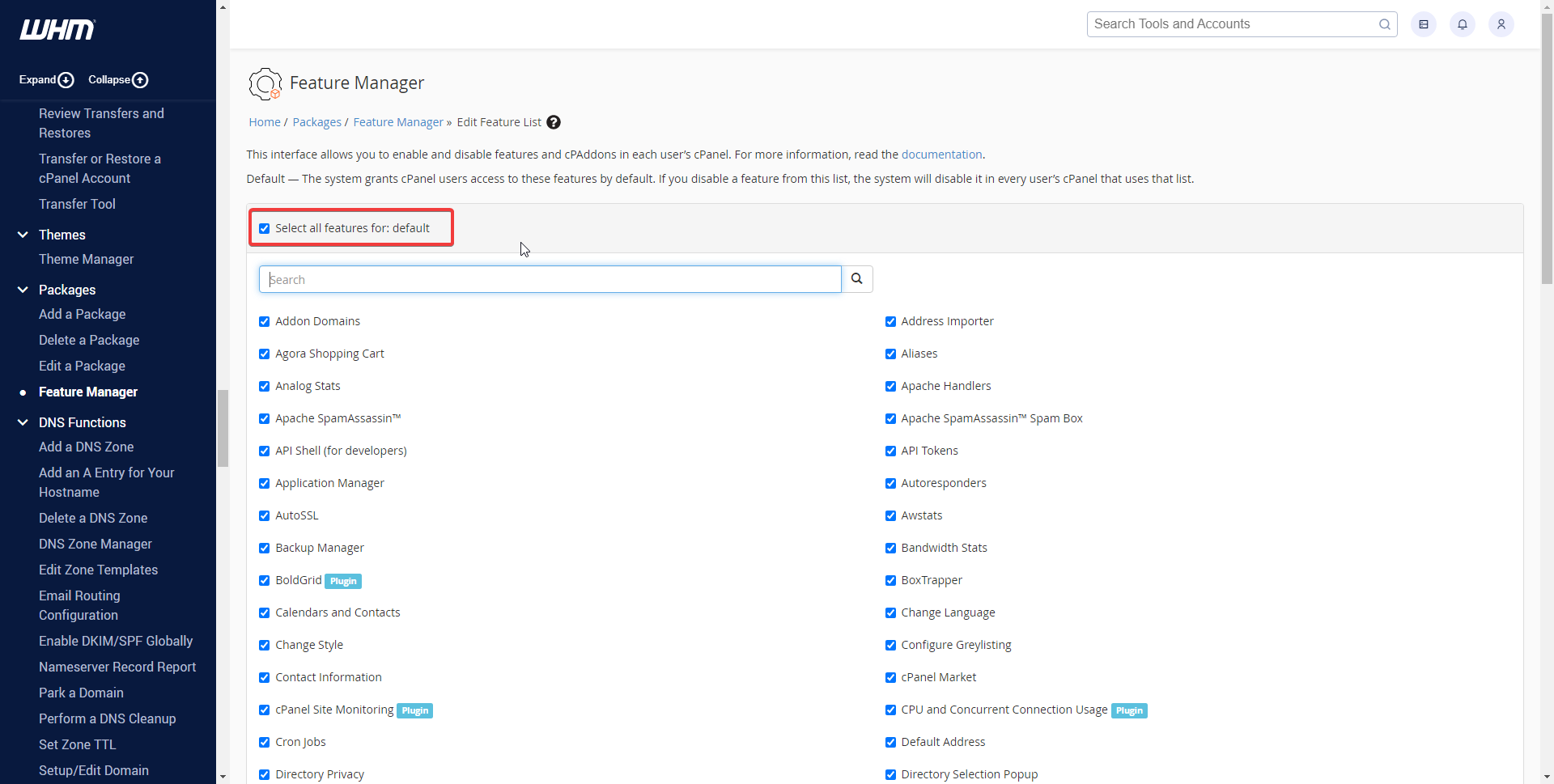This screenshot has height=784, width=1554.
Task: Toggle the Analog Stats checkbox
Action: 264,386
